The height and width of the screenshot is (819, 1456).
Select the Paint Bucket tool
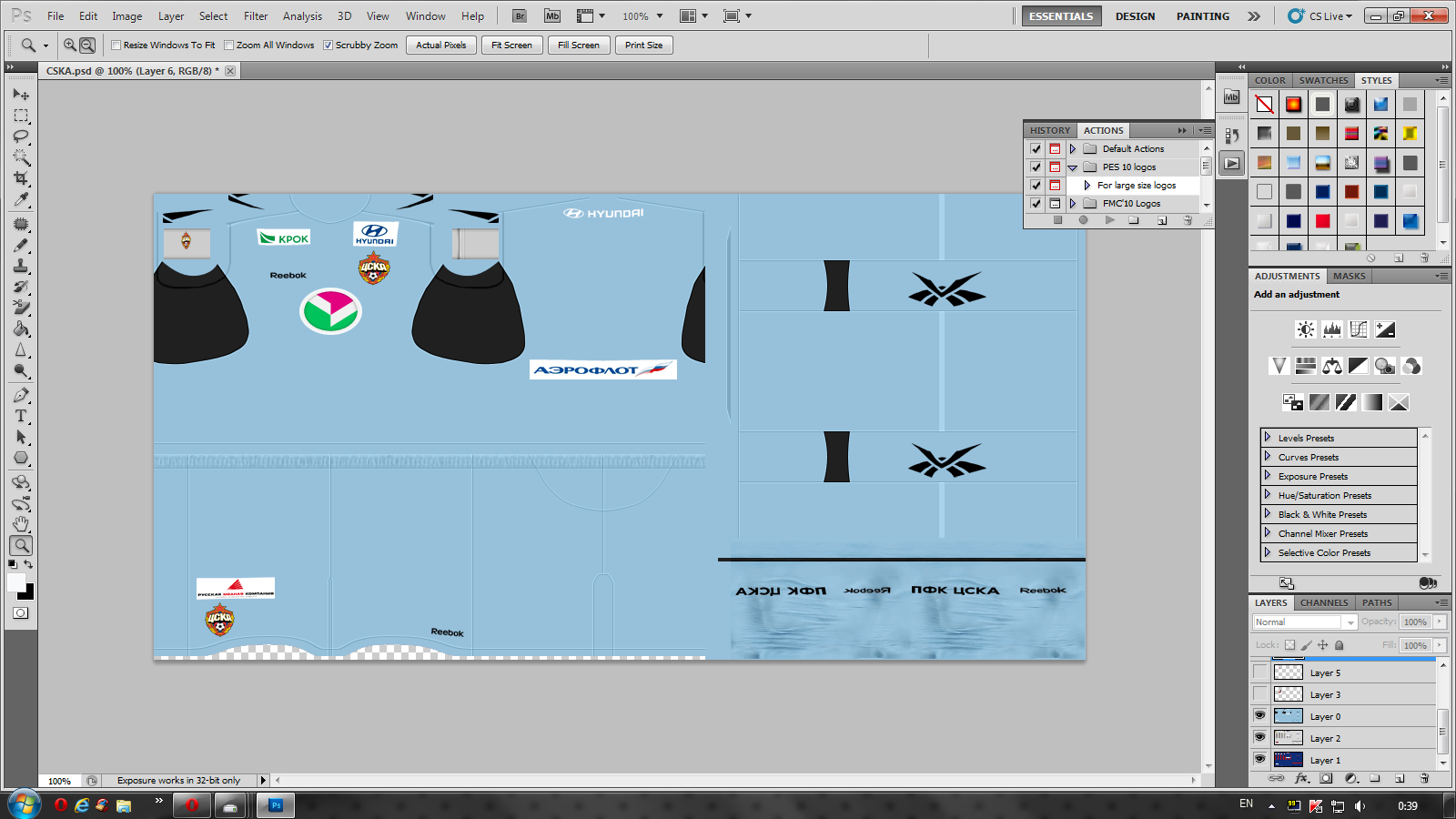(21, 329)
